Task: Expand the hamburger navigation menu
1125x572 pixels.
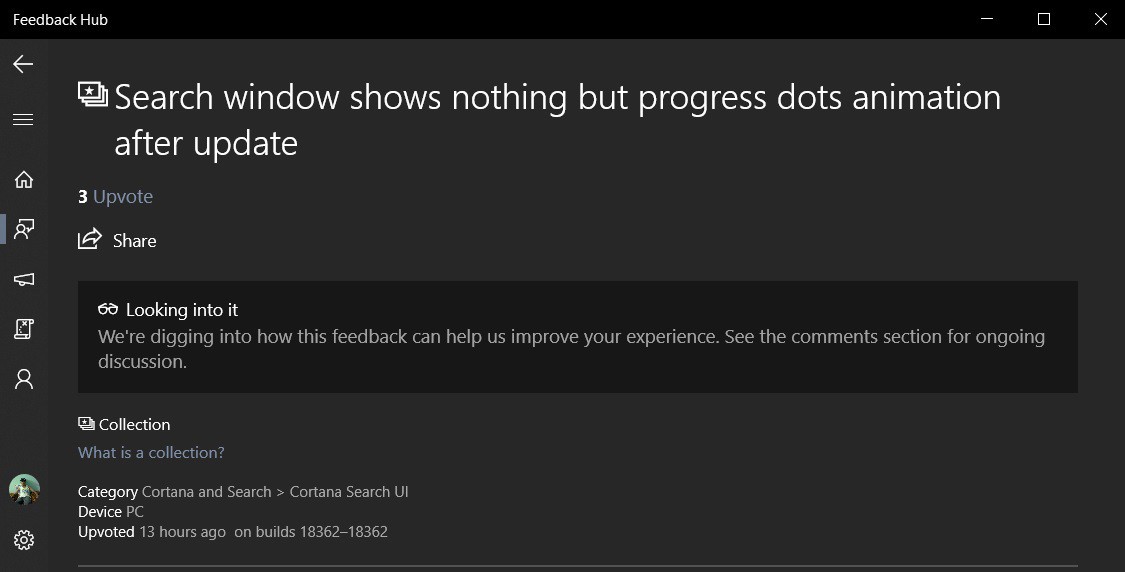Action: pos(23,120)
